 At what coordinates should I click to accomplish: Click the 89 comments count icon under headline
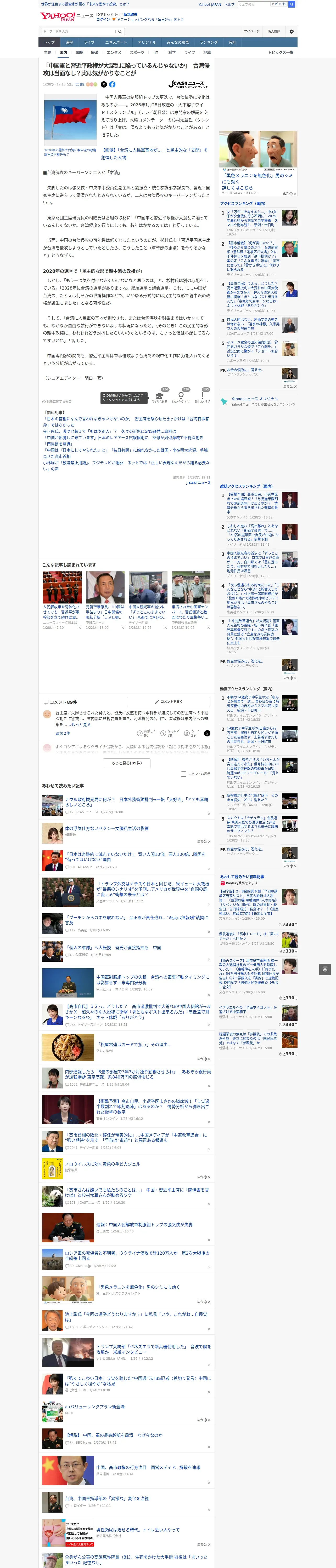tap(80, 85)
